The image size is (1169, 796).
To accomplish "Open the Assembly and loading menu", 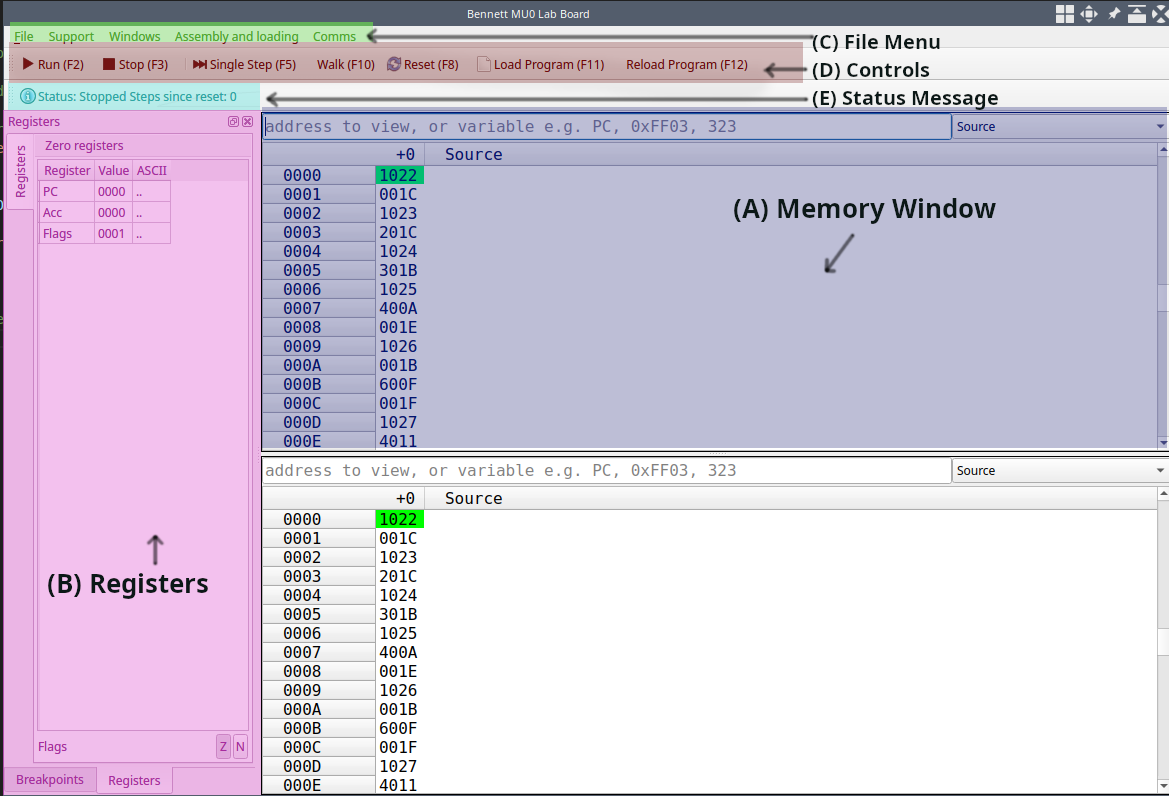I will tap(236, 37).
